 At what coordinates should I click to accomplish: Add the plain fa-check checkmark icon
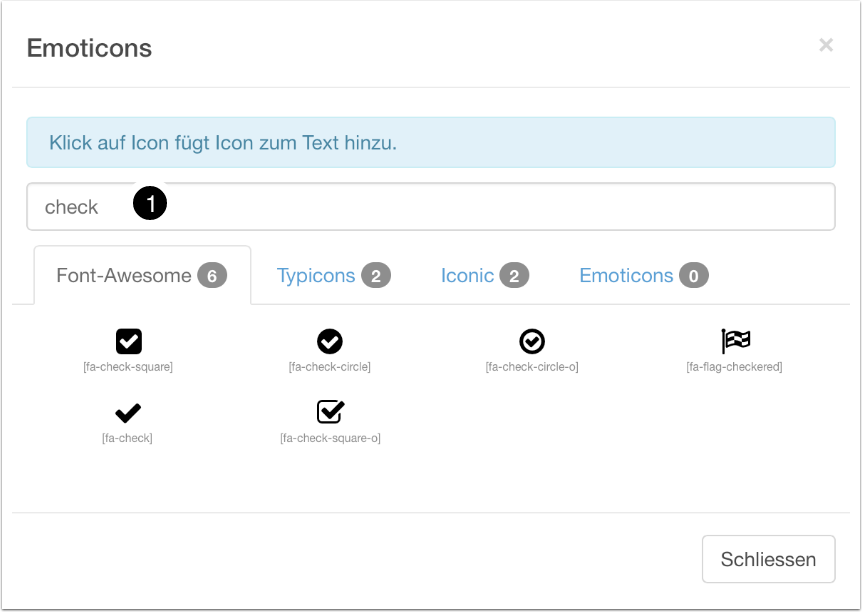(128, 412)
